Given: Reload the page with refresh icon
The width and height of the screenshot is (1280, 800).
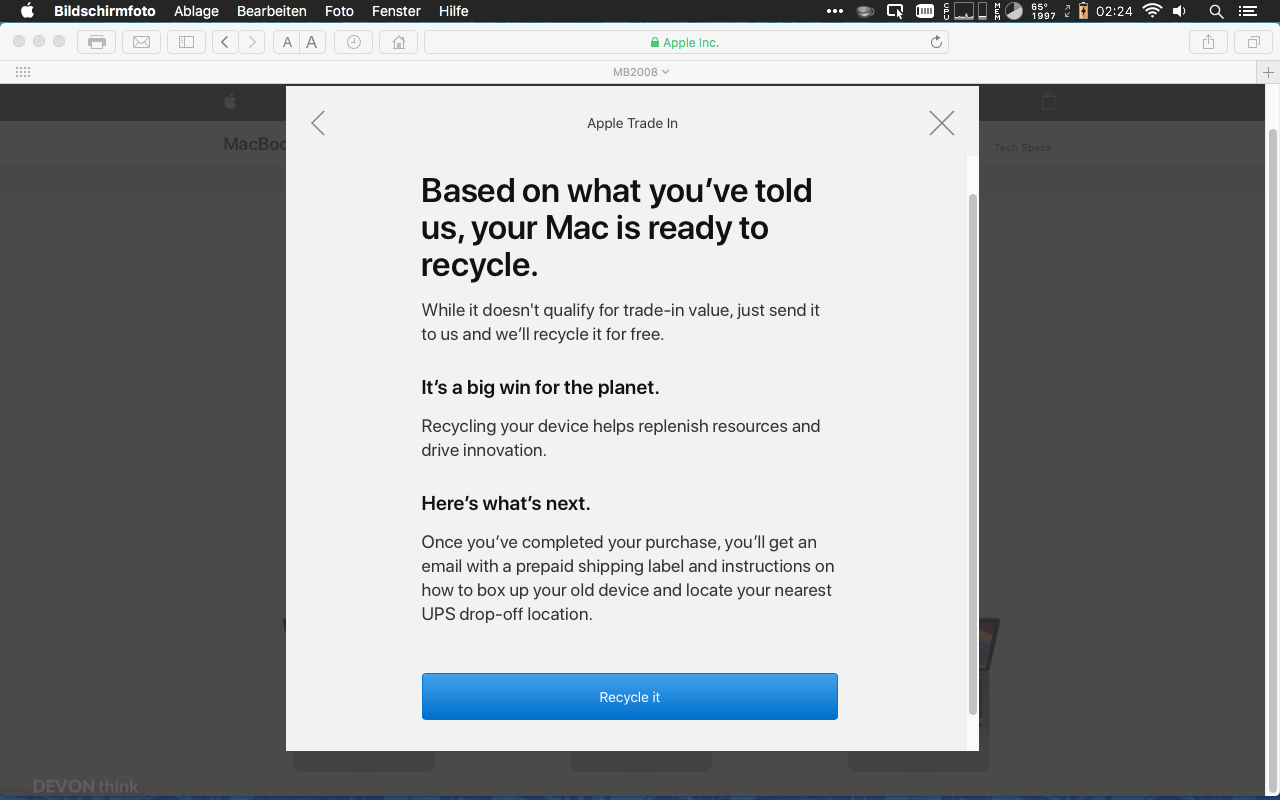Looking at the screenshot, I should click(936, 42).
